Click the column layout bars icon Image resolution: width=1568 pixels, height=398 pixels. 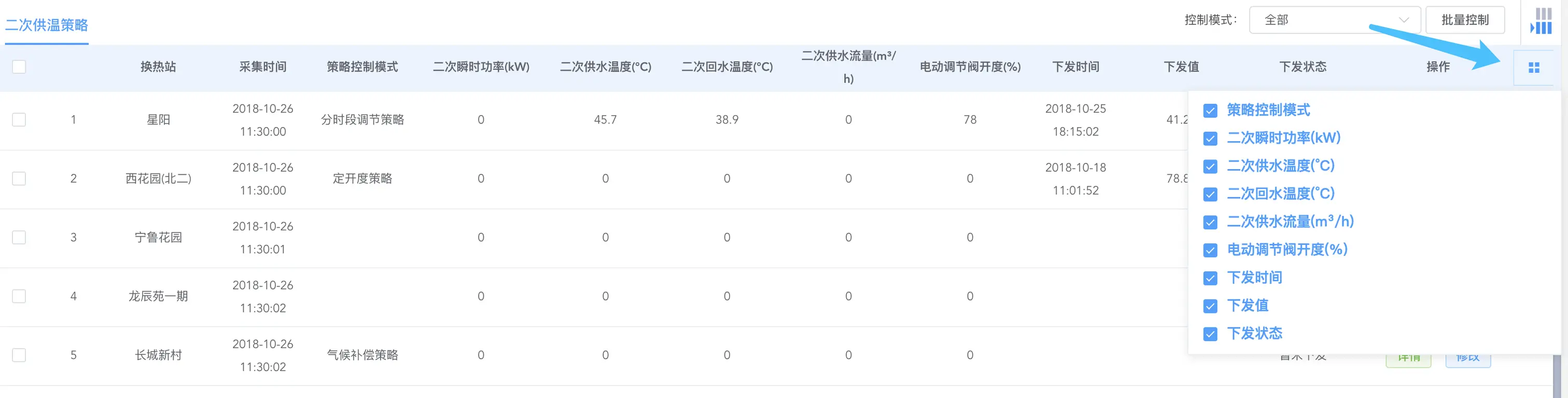1541,21
